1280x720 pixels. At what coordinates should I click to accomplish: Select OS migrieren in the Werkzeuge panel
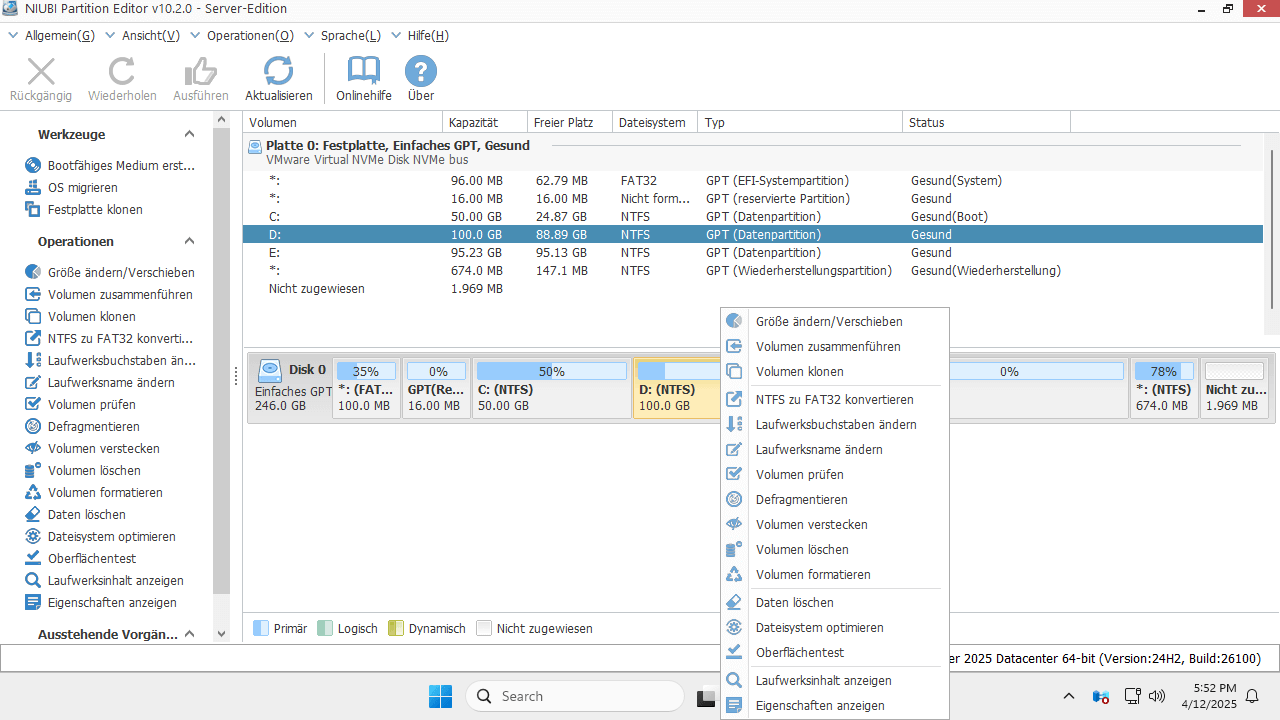point(82,187)
